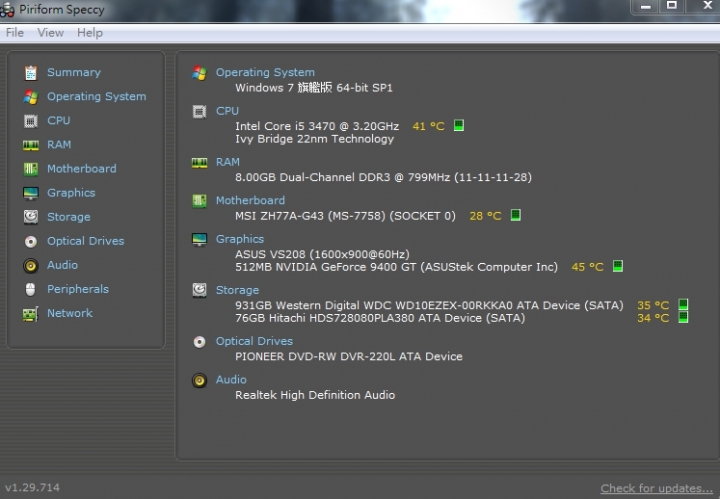Click board icon beside Motherboard heading in summary
The image size is (720, 499).
point(199,201)
